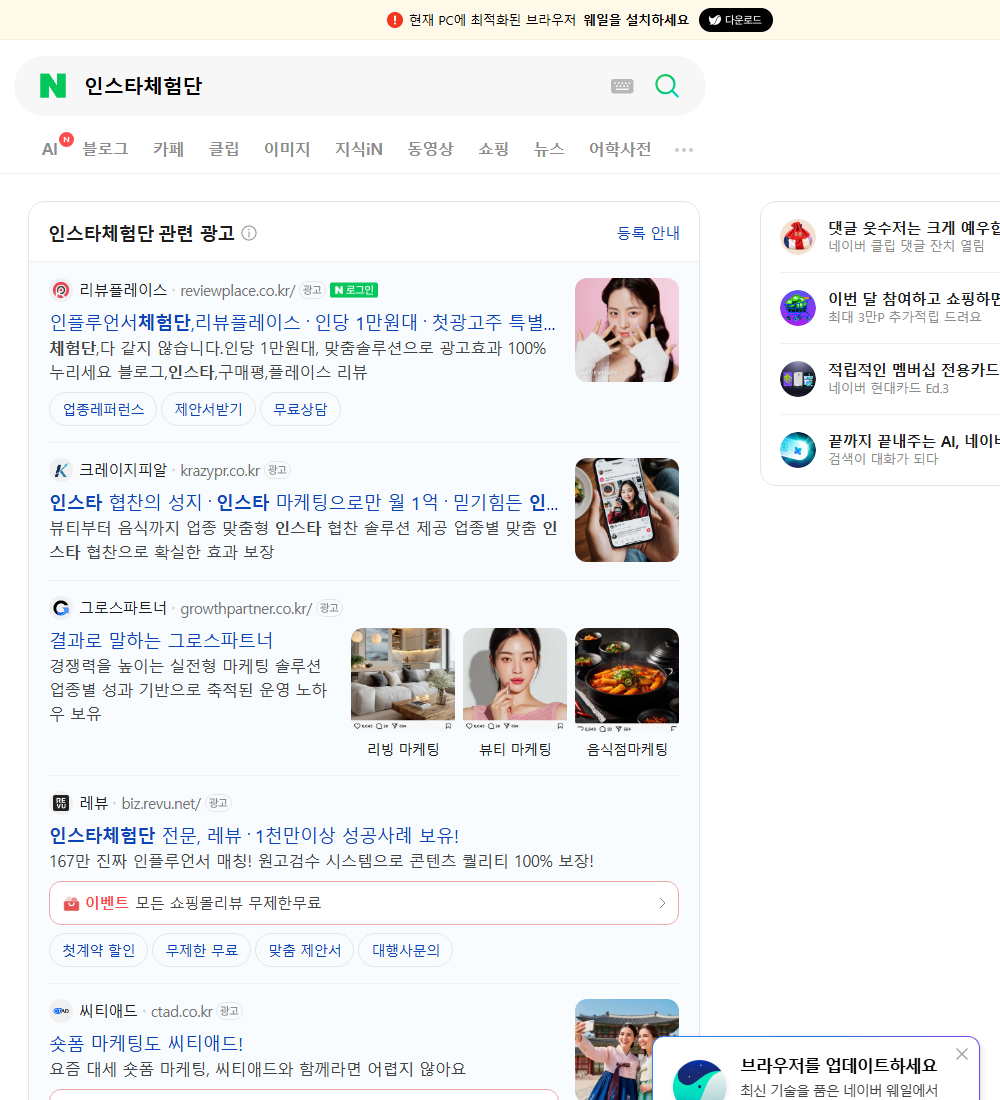Open the 결과로 말하는 그로스파트너 link
Screen dimensions: 1000x1100
pyautogui.click(x=161, y=640)
